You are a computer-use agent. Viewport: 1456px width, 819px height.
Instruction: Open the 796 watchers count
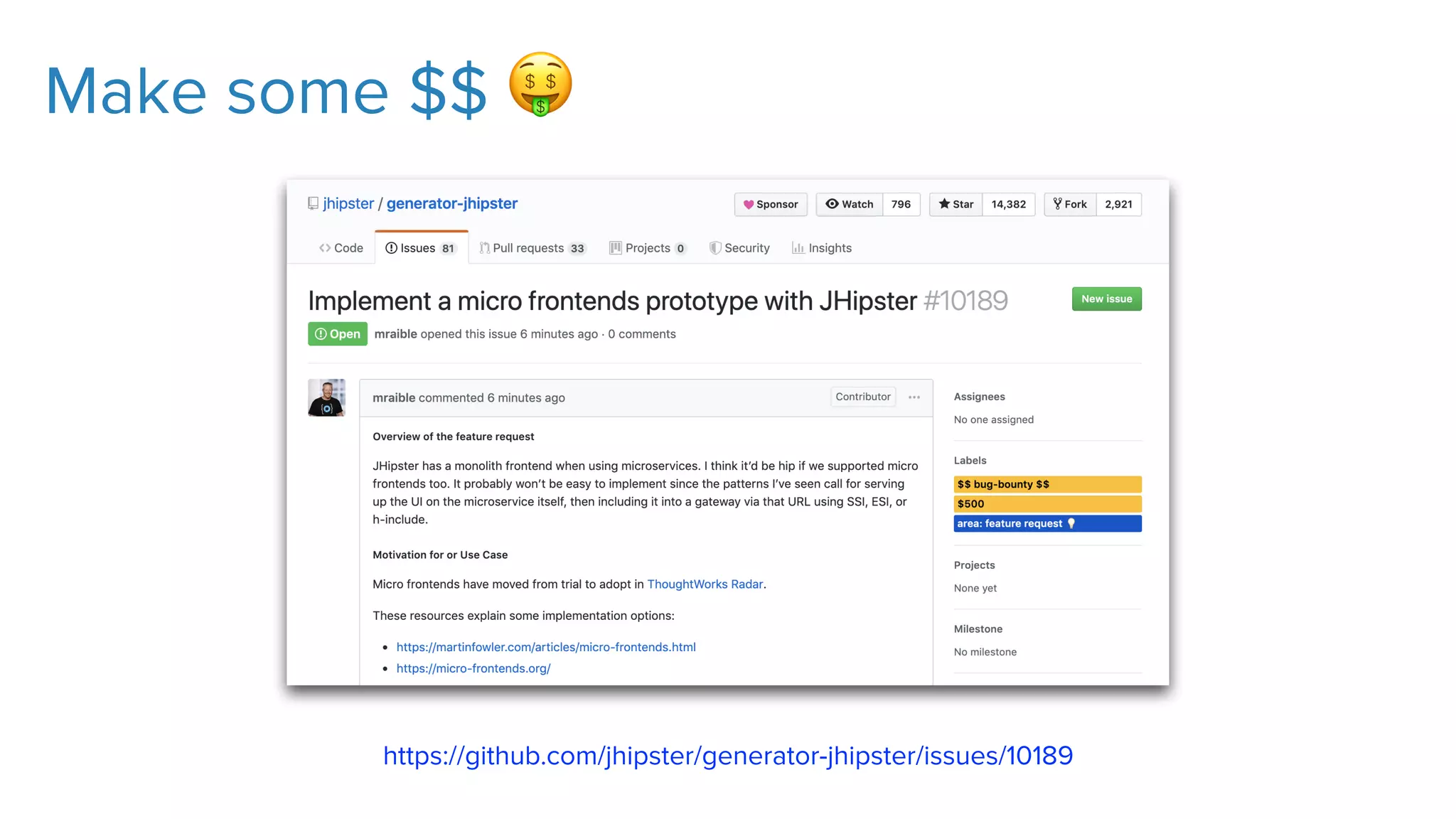(901, 204)
